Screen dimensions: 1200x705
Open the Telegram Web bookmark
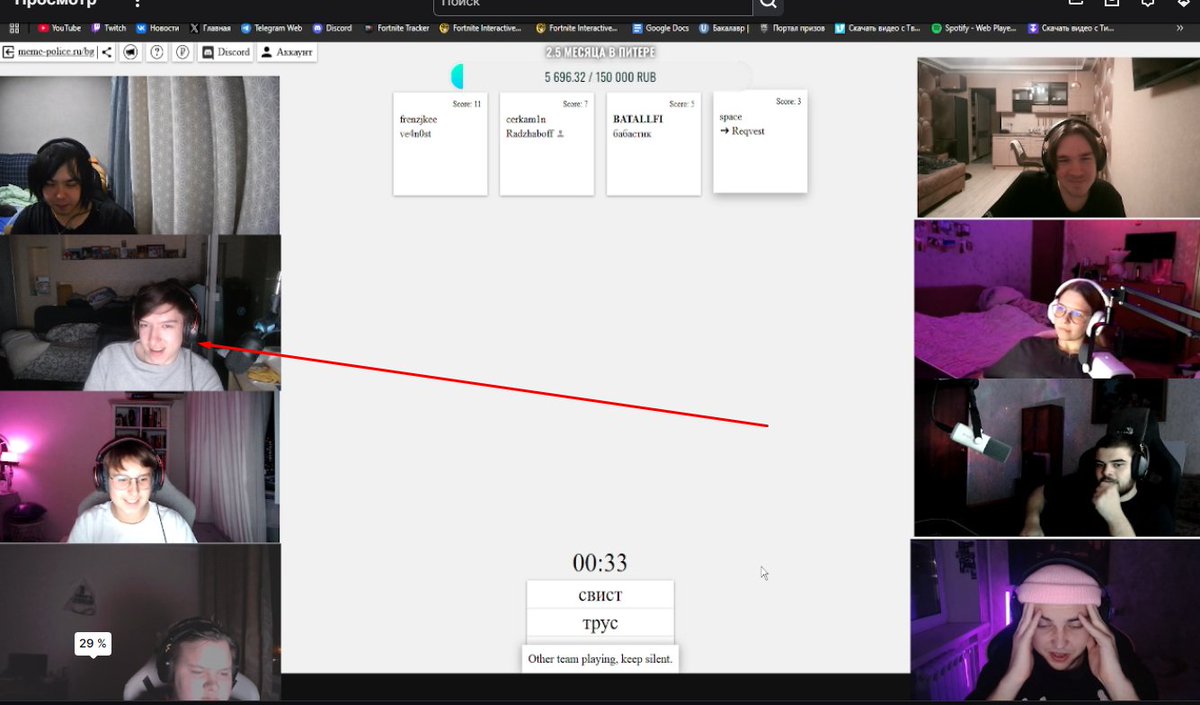coord(271,28)
